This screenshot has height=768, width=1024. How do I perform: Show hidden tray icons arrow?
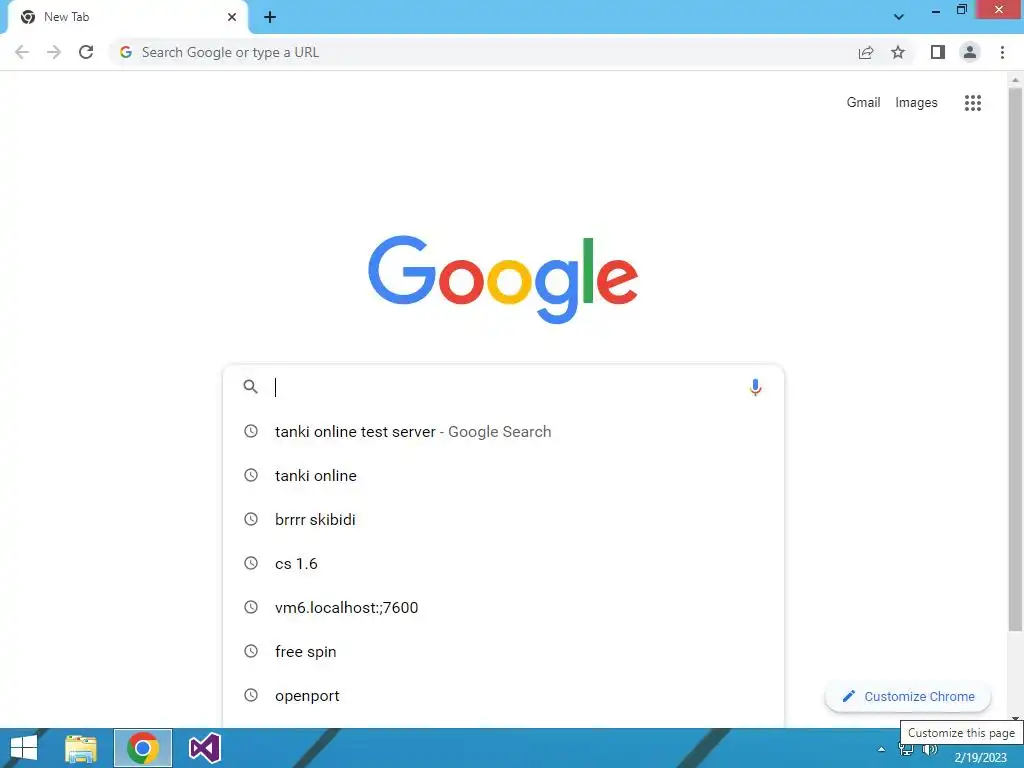pyautogui.click(x=881, y=749)
